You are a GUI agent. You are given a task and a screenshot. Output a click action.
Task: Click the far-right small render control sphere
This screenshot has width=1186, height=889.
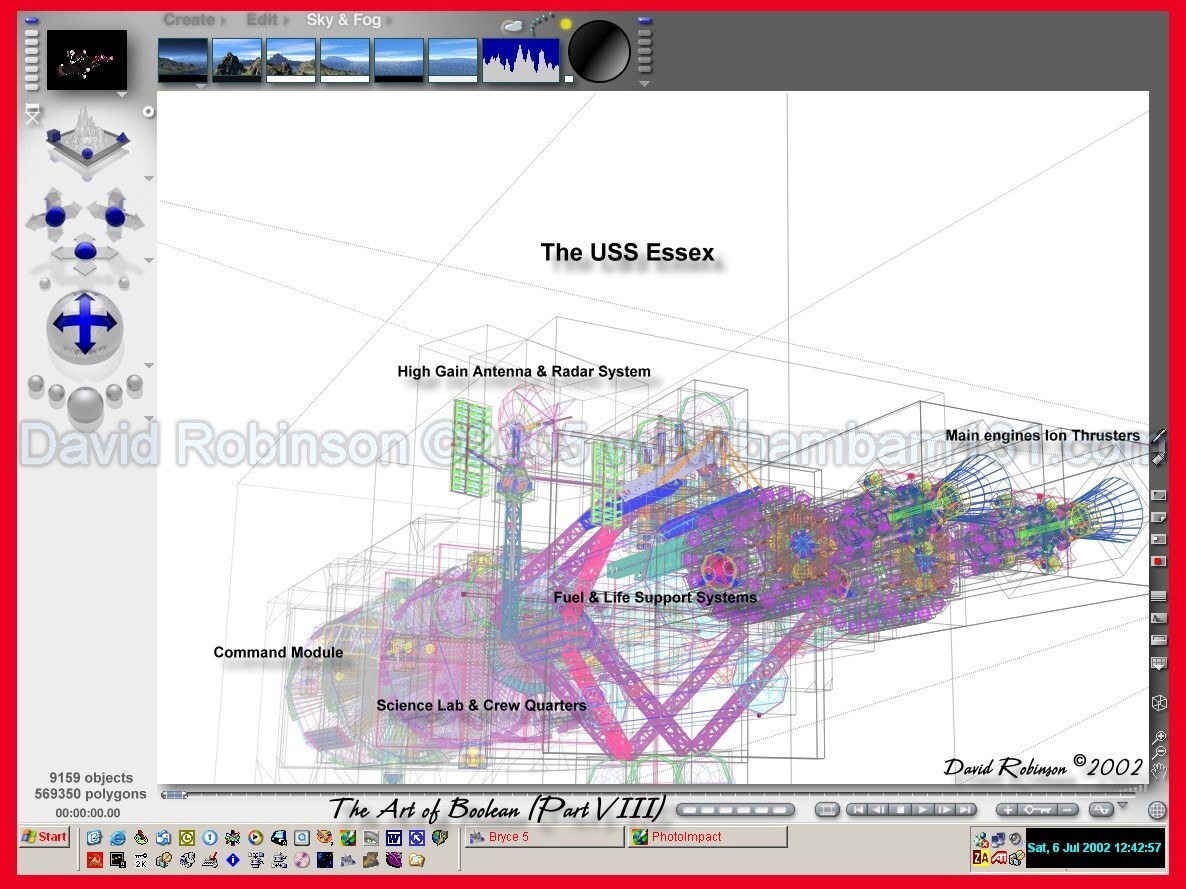coord(135,384)
